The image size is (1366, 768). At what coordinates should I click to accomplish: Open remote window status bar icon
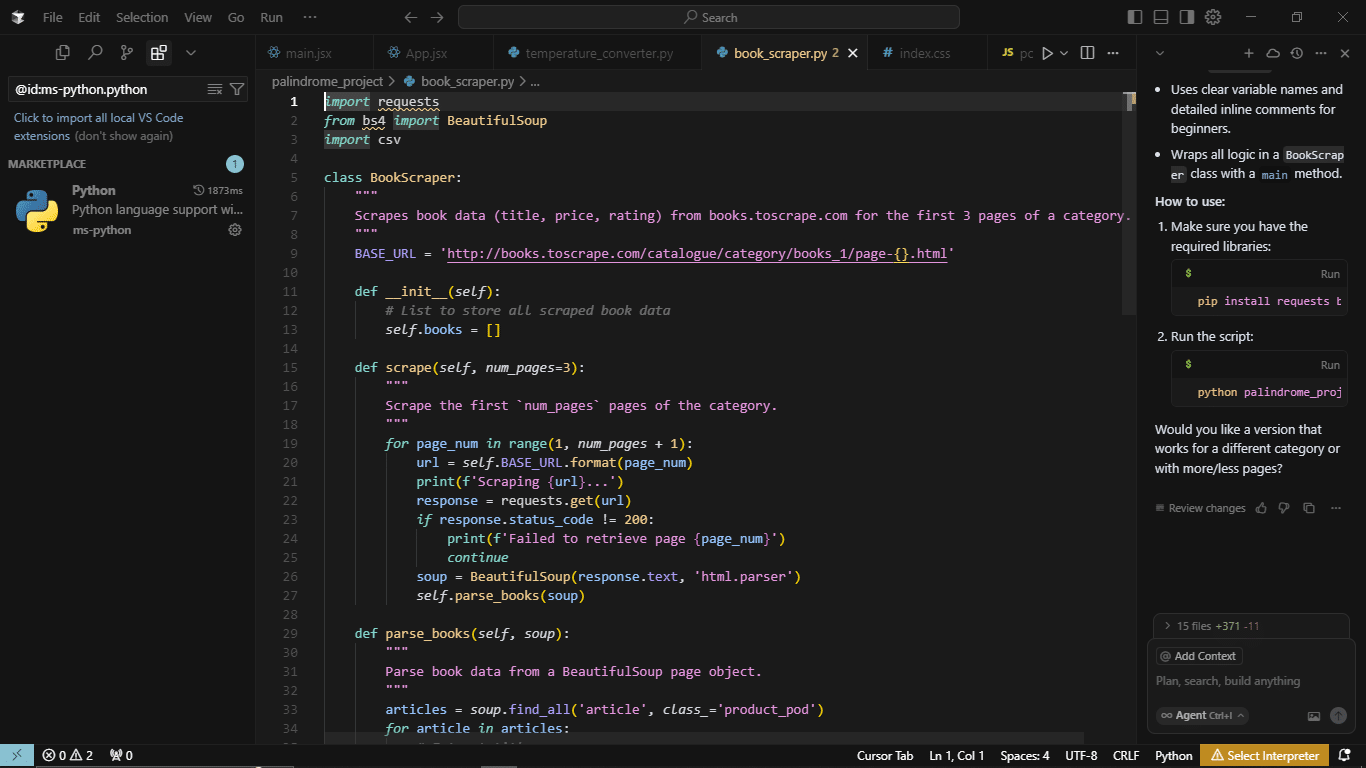(17, 755)
